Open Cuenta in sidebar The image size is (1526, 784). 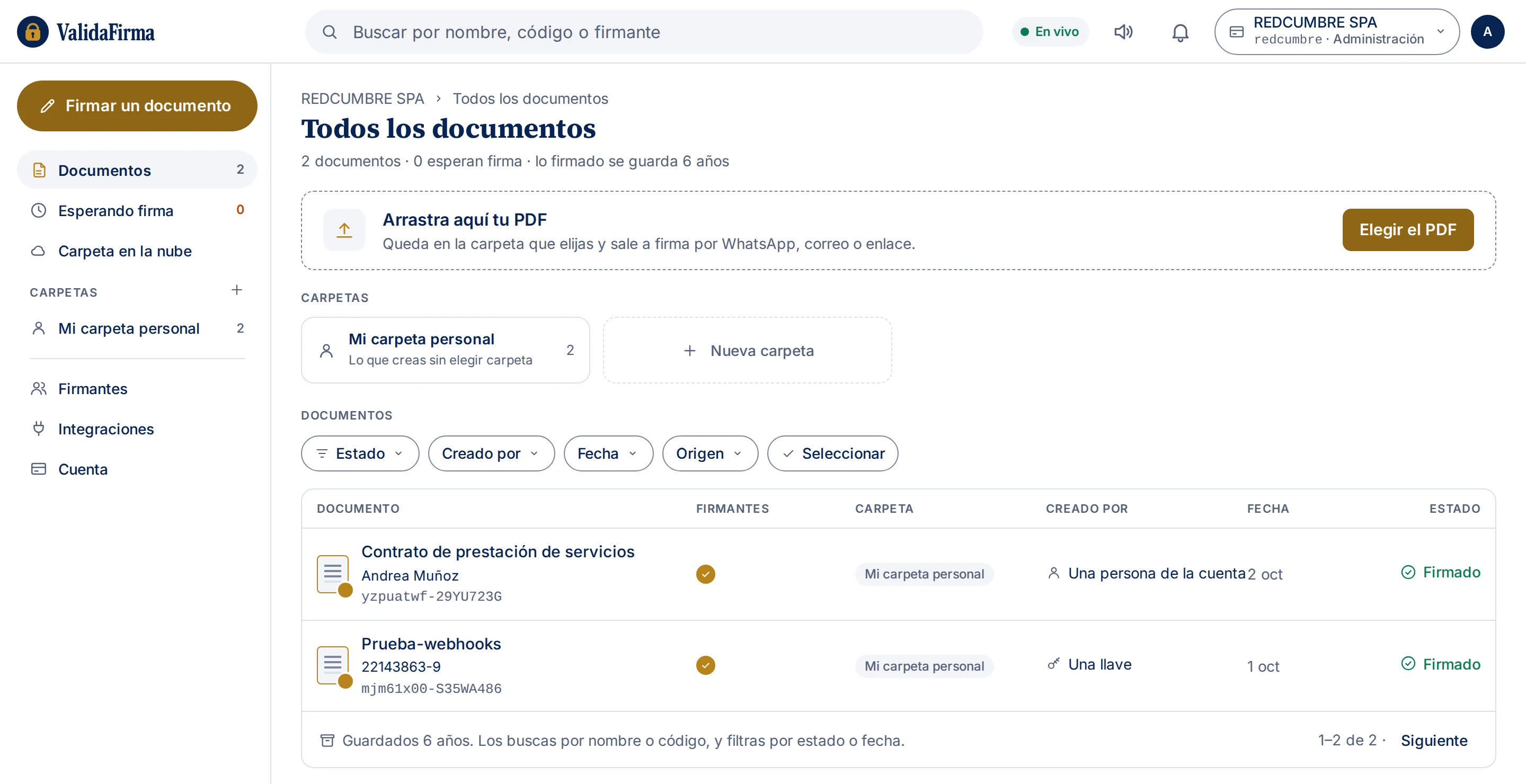tap(137, 469)
